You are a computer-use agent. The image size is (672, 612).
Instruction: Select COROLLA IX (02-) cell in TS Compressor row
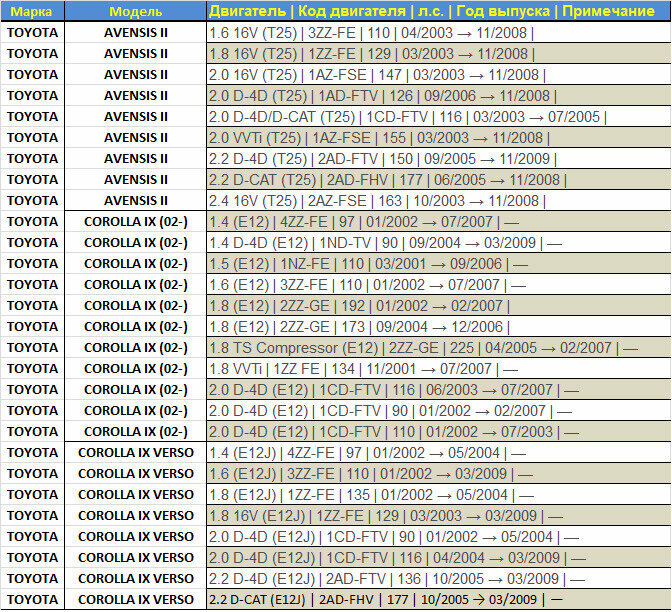[x=135, y=348]
